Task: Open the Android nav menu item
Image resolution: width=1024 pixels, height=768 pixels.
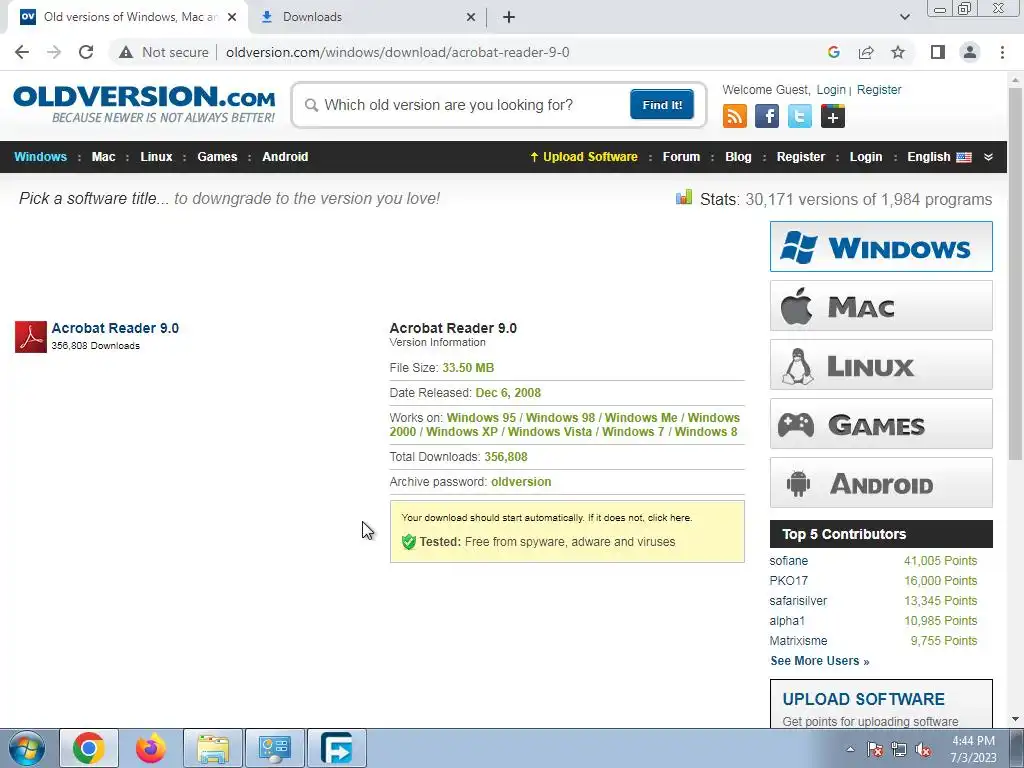Action: coord(285,157)
